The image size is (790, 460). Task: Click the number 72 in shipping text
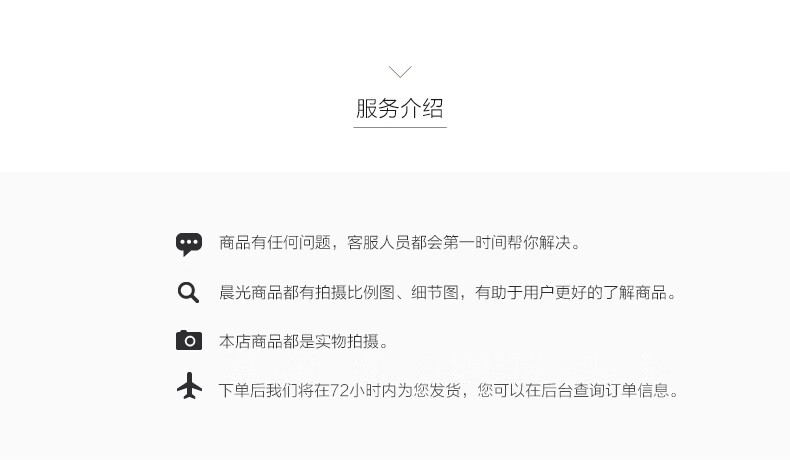[x=340, y=390]
